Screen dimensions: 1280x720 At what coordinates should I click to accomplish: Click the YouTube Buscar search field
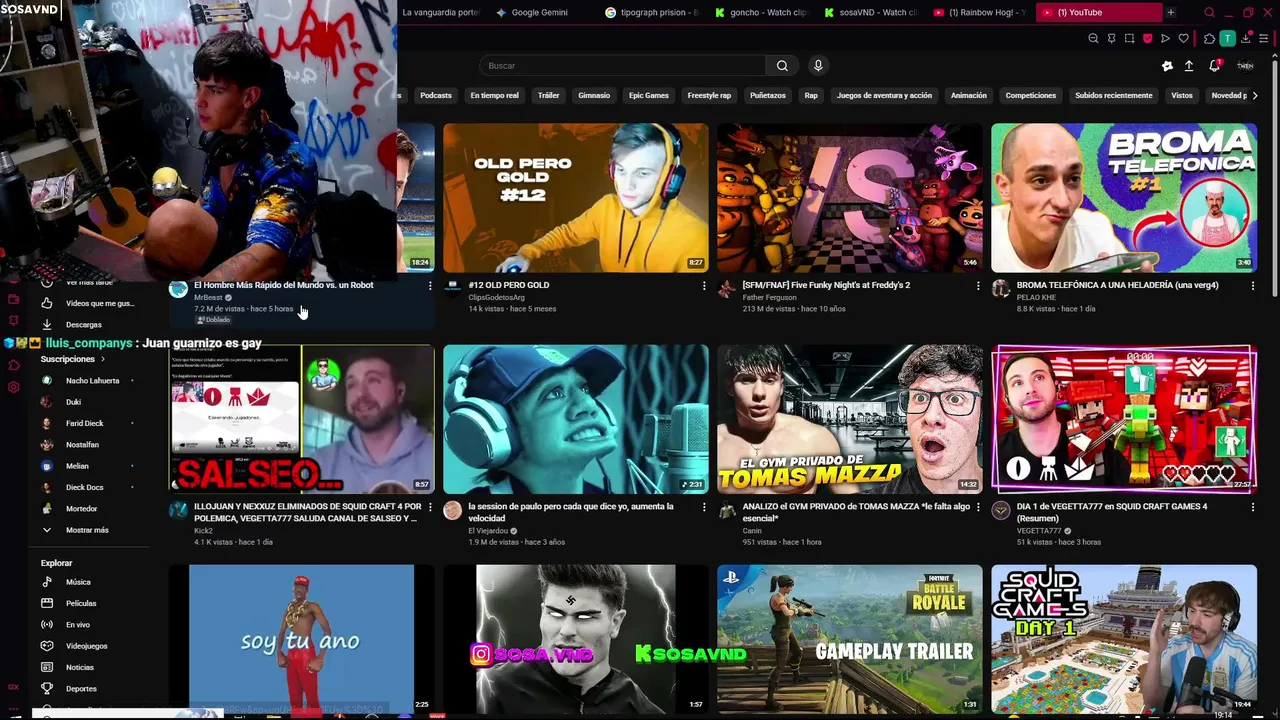tap(622, 66)
